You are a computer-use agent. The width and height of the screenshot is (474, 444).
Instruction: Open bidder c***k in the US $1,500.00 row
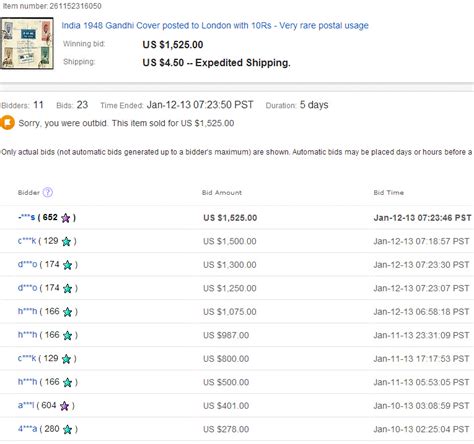(27, 241)
